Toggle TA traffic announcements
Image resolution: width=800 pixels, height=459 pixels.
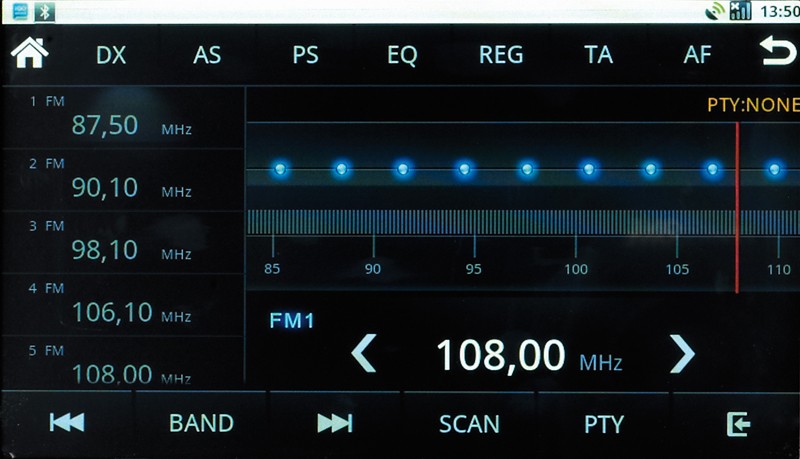tap(598, 55)
